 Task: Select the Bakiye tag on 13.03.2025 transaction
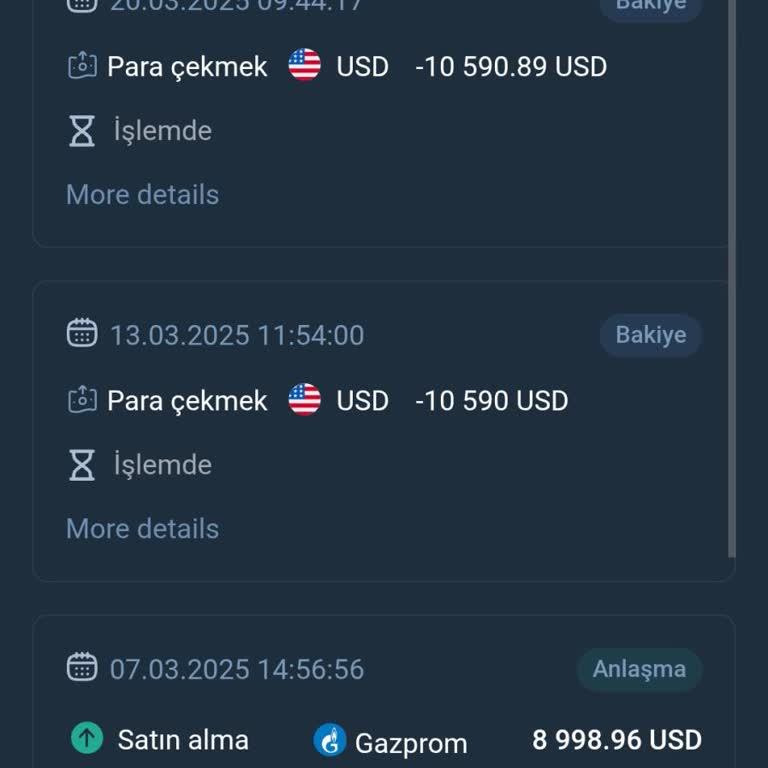point(651,335)
